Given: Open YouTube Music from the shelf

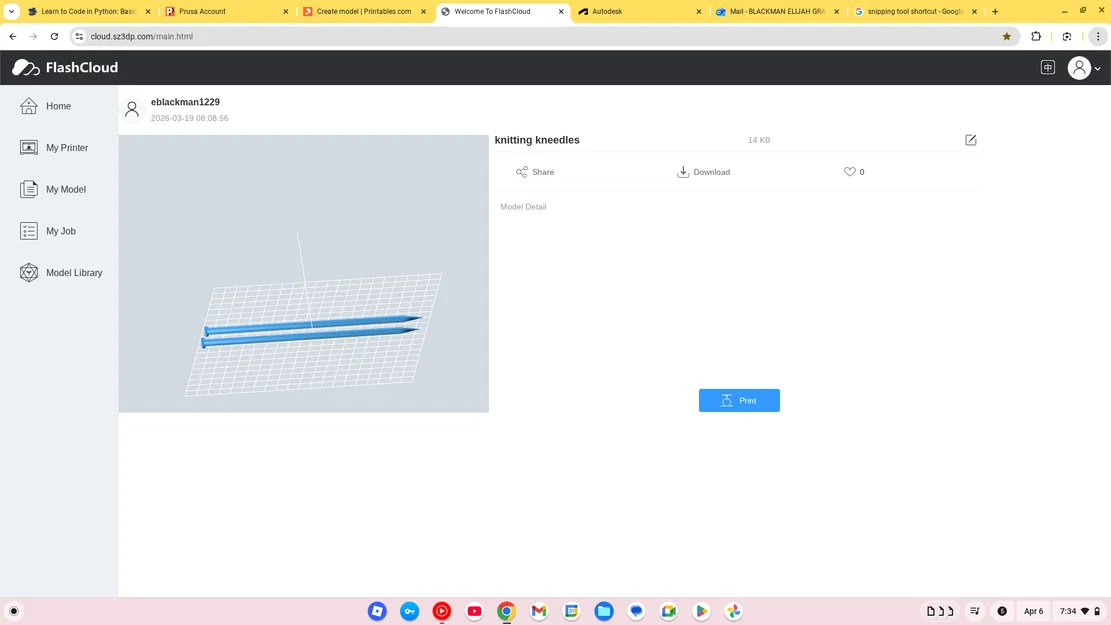Looking at the screenshot, I should pos(442,611).
